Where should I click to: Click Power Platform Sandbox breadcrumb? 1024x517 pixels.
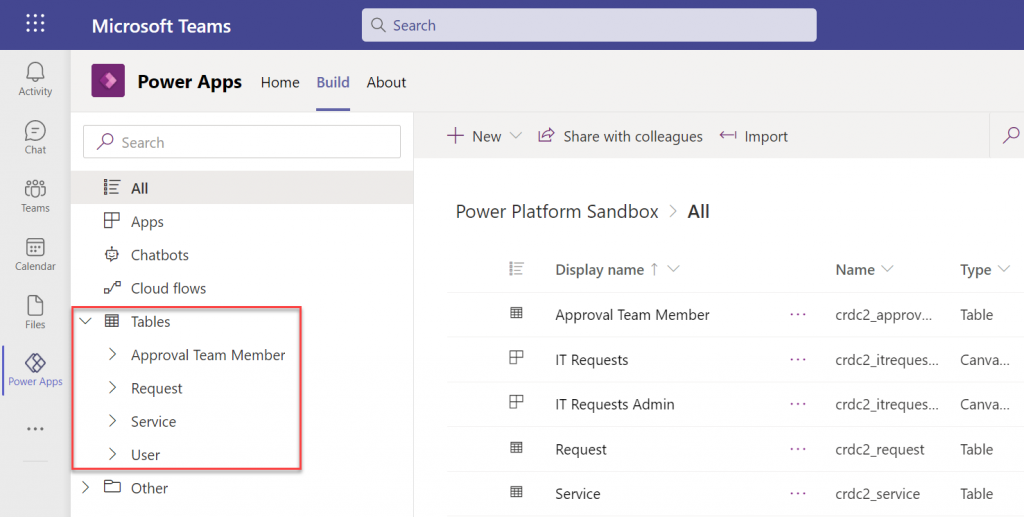[x=557, y=212]
